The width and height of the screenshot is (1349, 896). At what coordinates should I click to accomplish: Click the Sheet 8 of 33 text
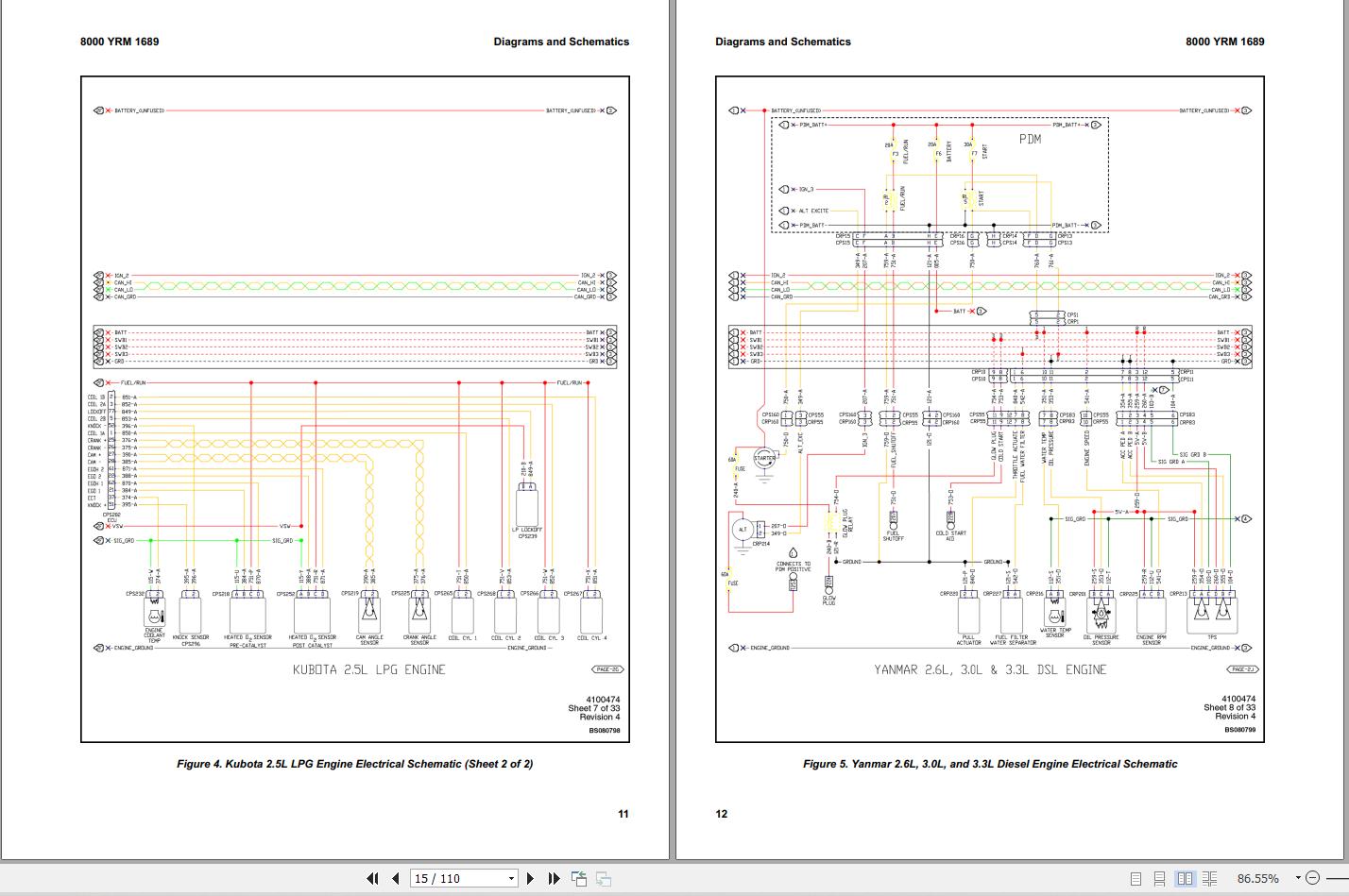pyautogui.click(x=1229, y=707)
